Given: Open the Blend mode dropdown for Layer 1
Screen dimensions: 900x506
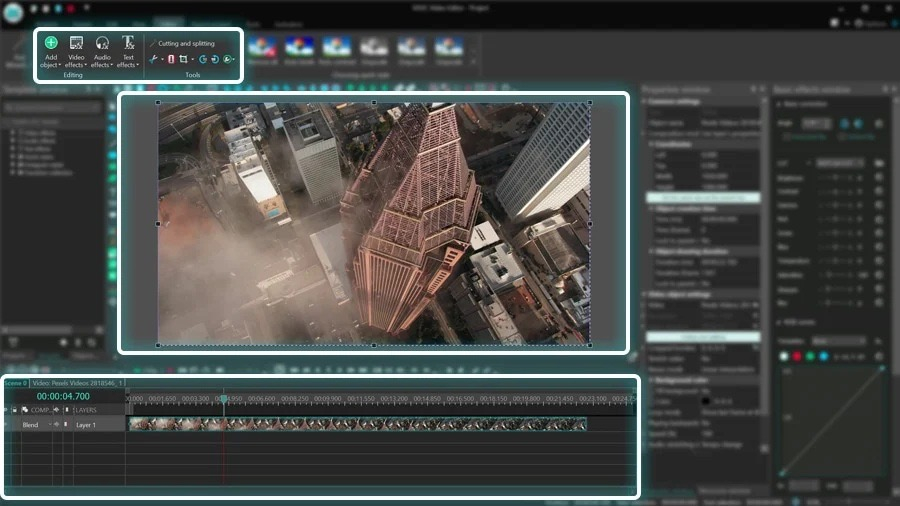Looking at the screenshot, I should click(36, 425).
